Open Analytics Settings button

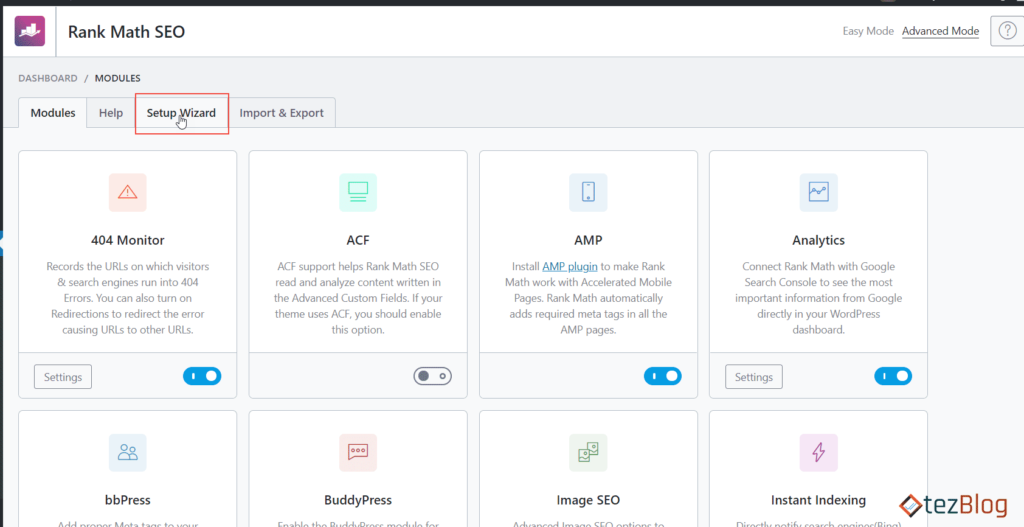754,377
